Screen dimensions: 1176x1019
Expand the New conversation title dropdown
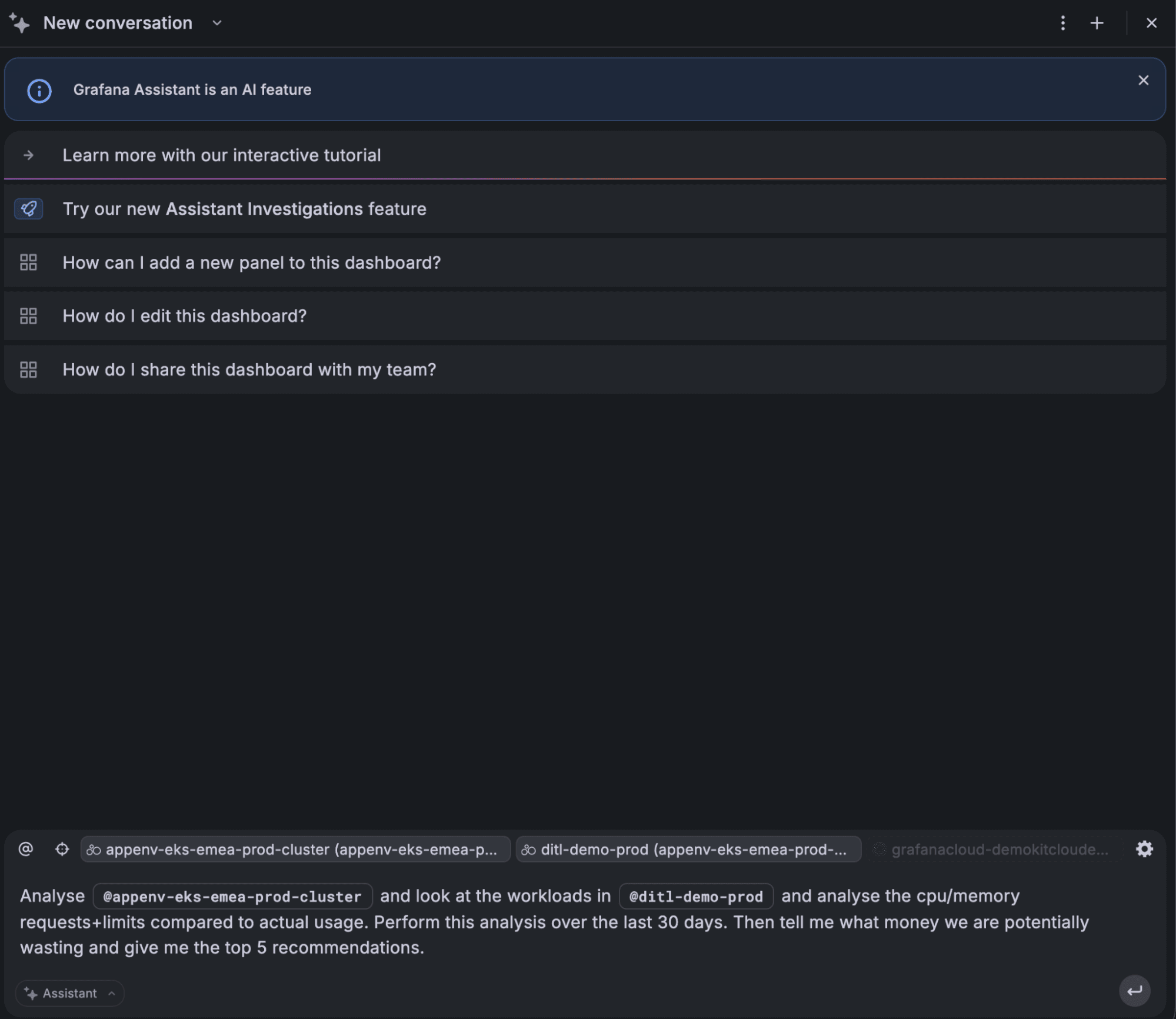tap(216, 23)
